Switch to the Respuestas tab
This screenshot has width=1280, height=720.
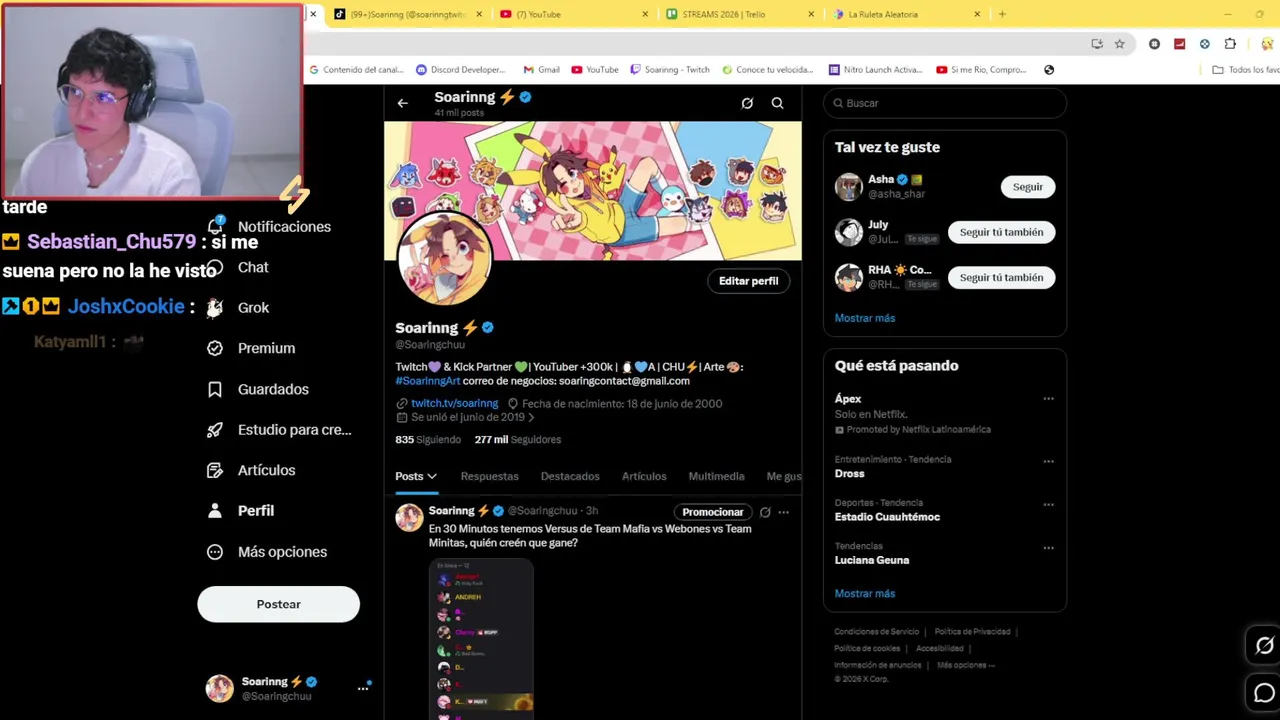[x=489, y=476]
